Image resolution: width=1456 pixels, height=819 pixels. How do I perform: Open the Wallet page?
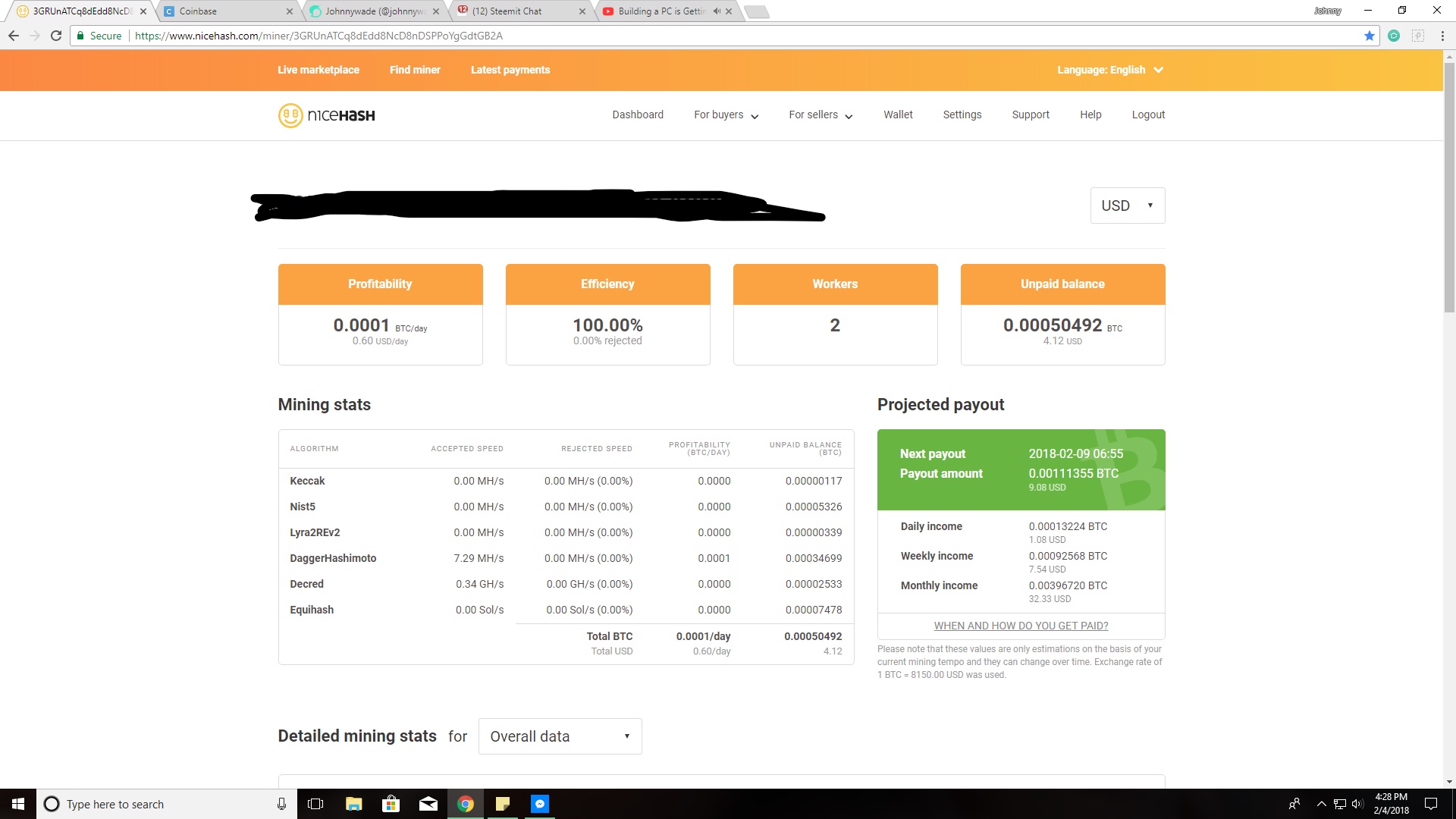point(898,115)
